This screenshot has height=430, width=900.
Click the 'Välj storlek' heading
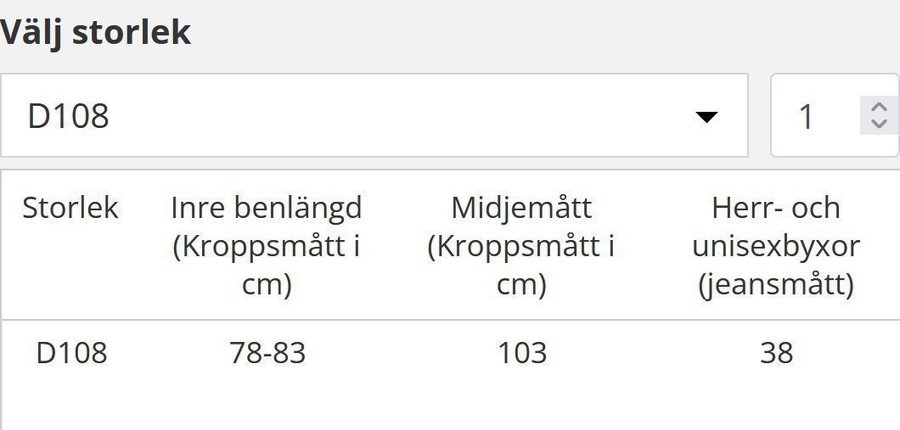pos(95,32)
